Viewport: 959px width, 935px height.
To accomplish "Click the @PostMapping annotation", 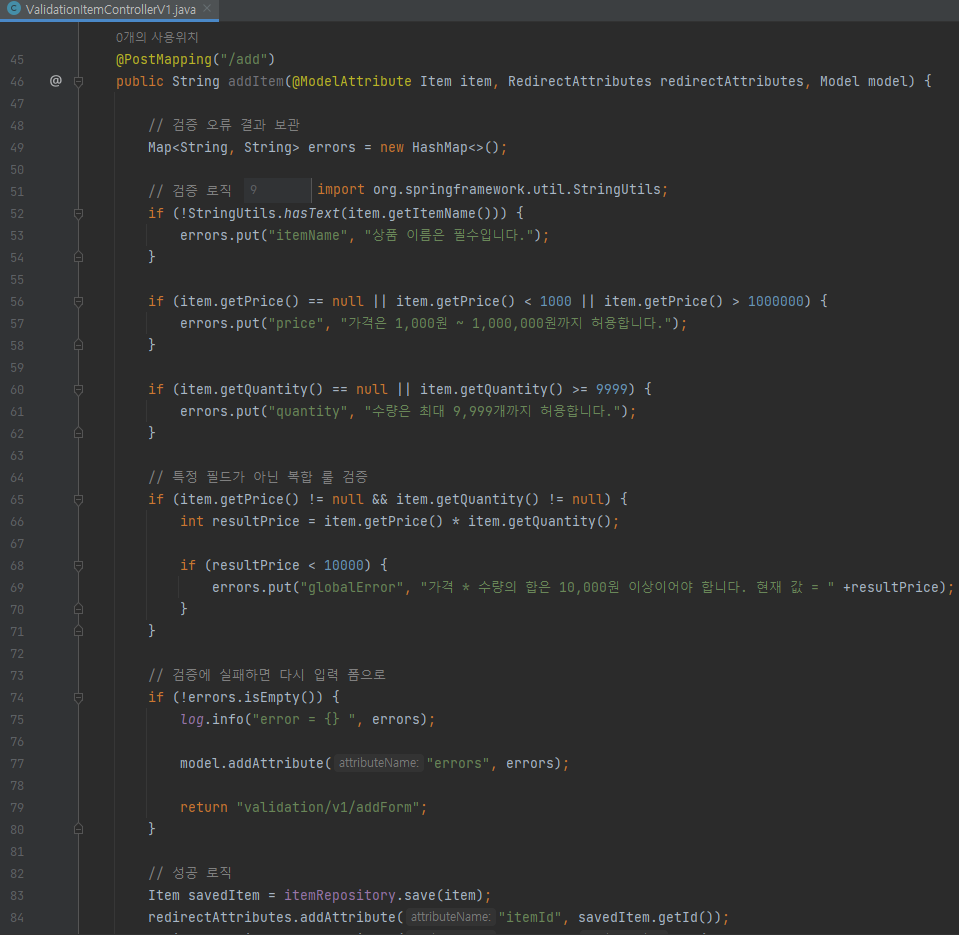I will [x=164, y=59].
